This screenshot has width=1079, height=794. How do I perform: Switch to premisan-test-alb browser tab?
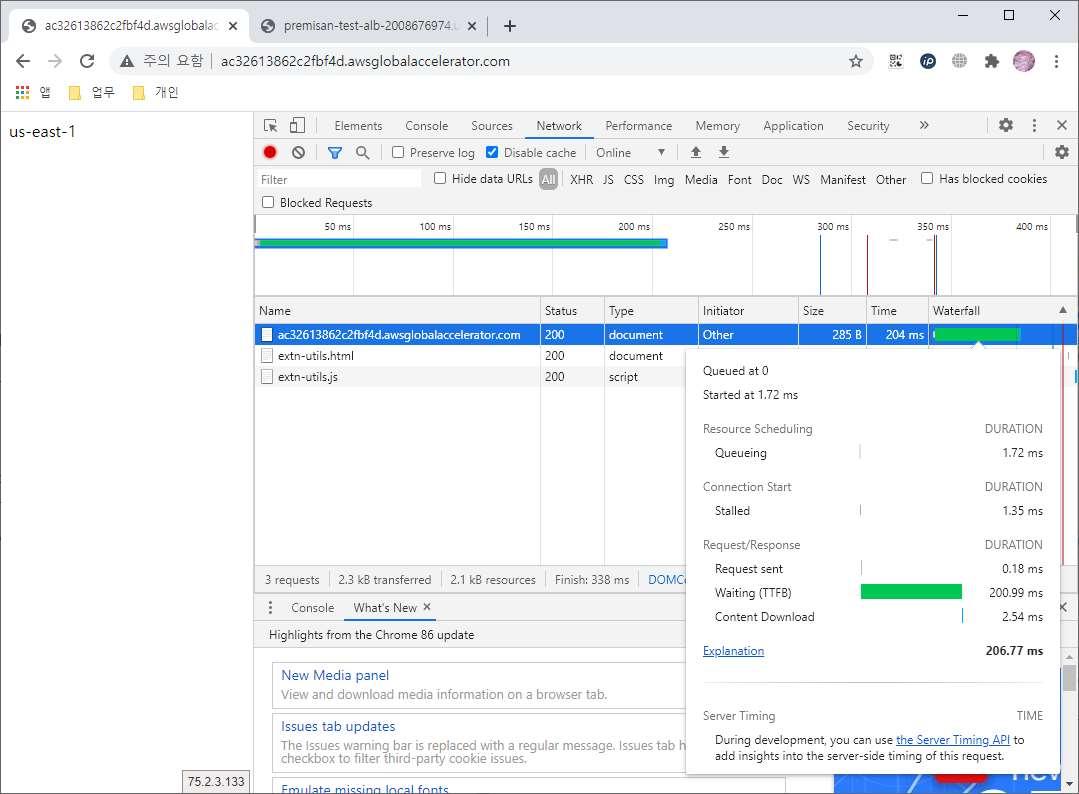(x=369, y=26)
